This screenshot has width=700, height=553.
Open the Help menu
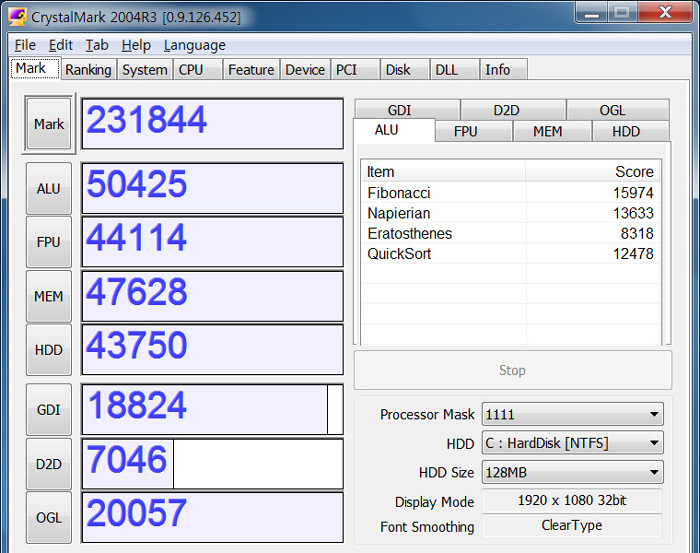(x=136, y=45)
